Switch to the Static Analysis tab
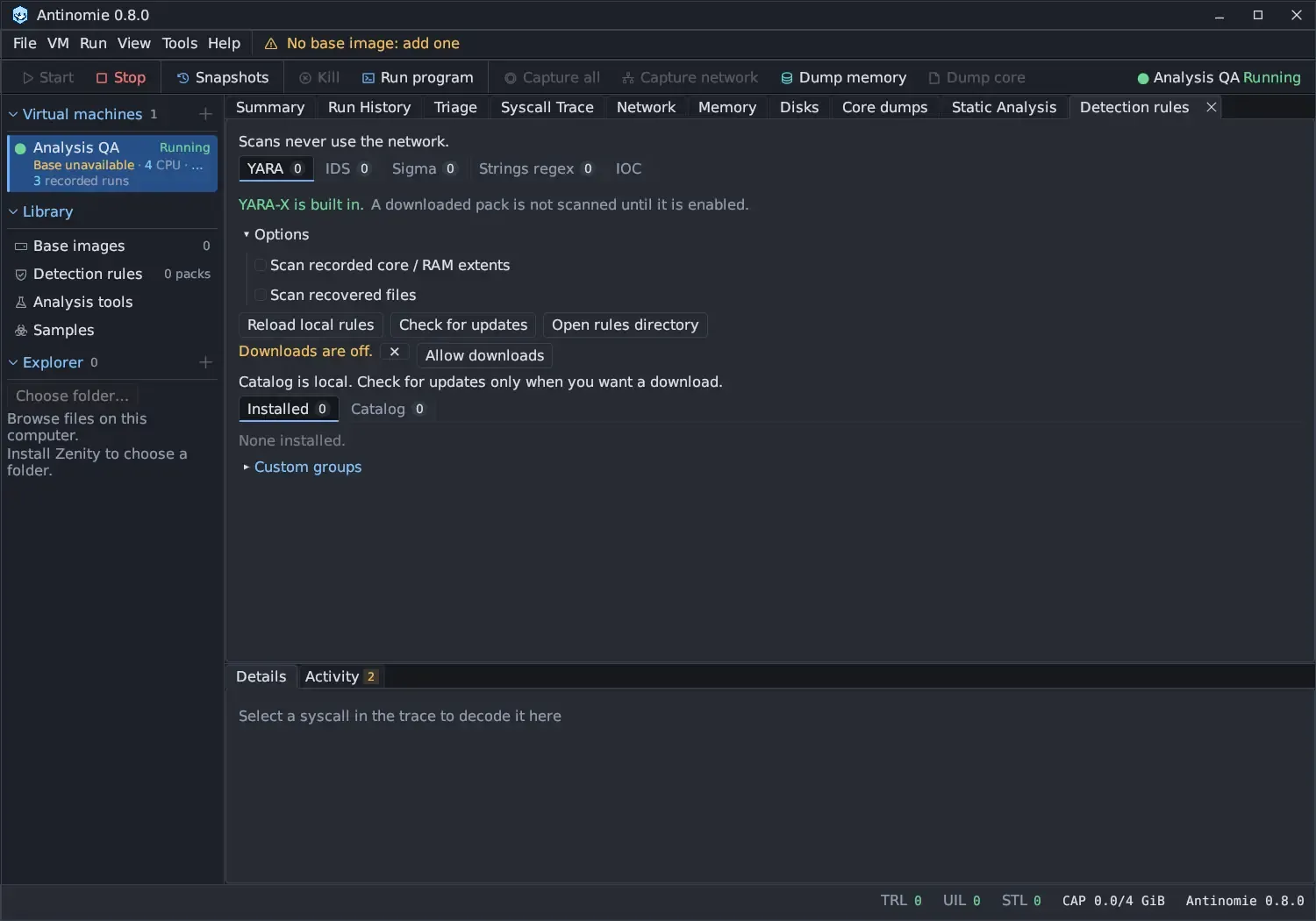The image size is (1316, 921). (1004, 107)
